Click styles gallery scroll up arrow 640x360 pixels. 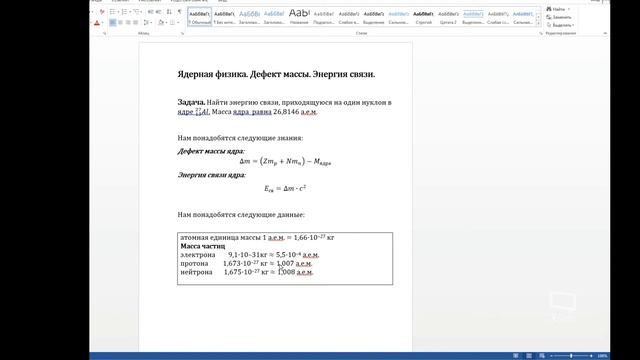[x=538, y=11]
